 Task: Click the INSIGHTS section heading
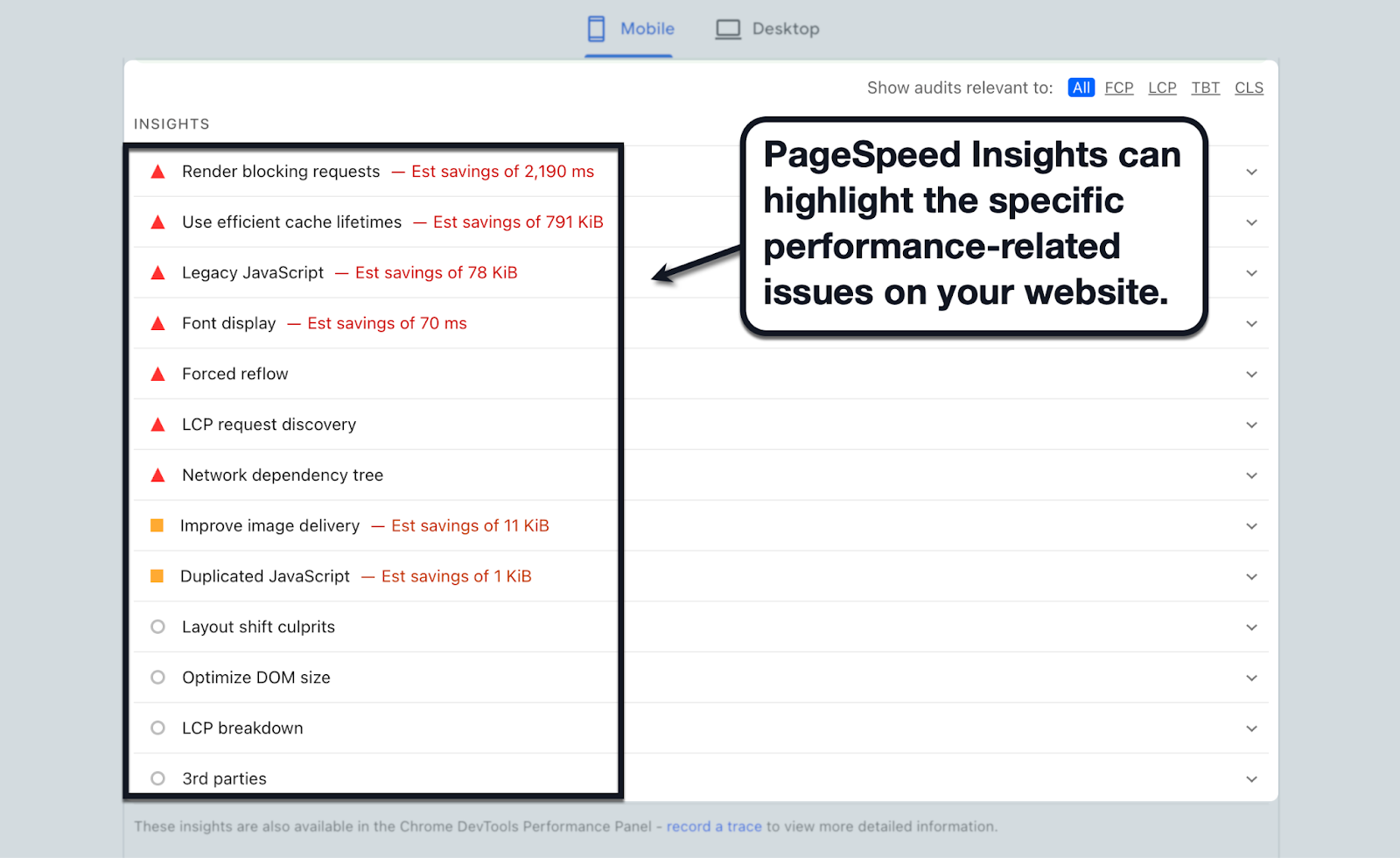pos(171,124)
